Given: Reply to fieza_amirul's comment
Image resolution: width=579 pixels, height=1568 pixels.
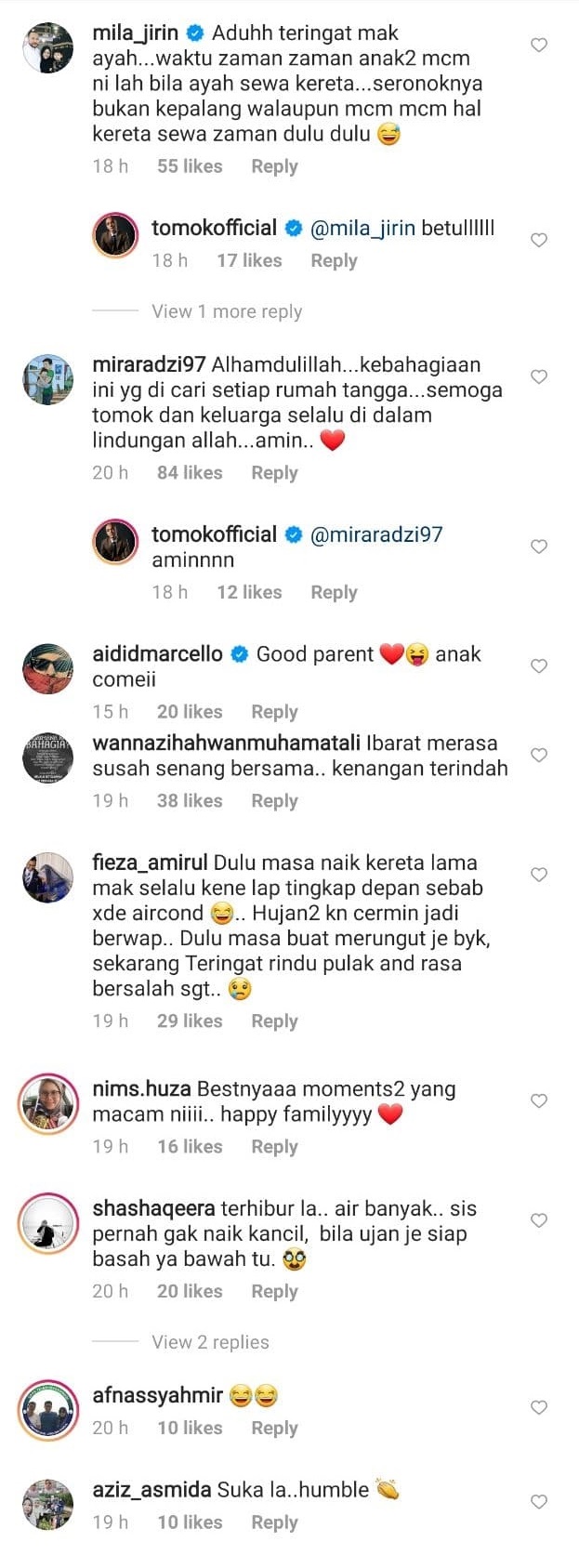Looking at the screenshot, I should (274, 1021).
